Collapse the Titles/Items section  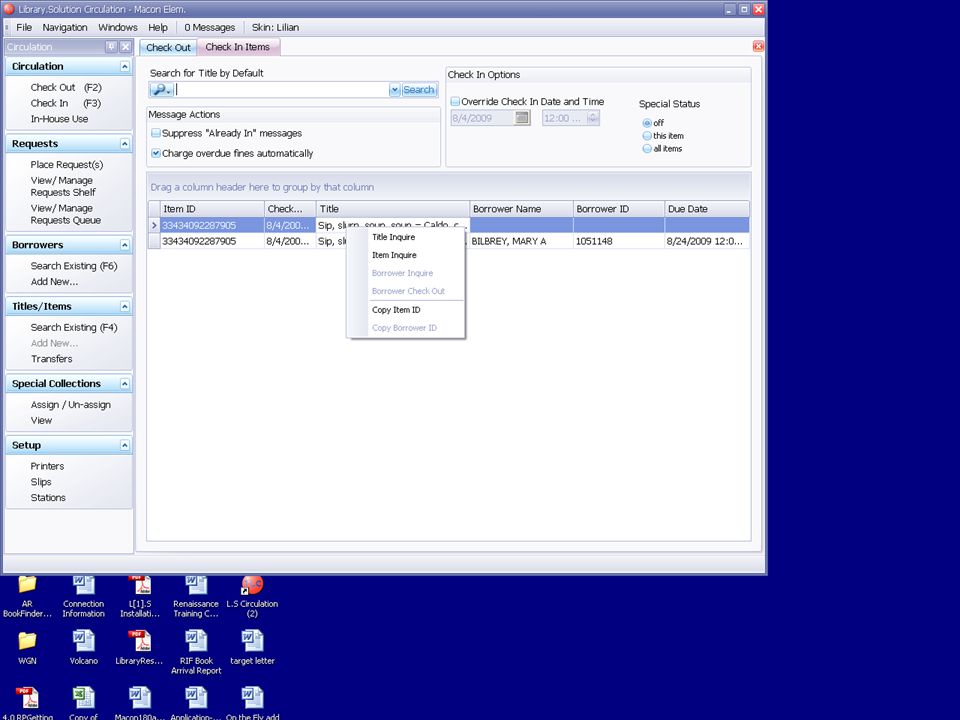(124, 307)
